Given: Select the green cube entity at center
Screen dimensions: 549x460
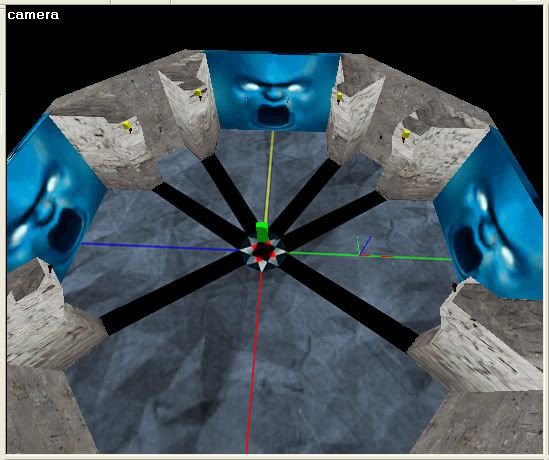Looking at the screenshot, I should [261, 231].
